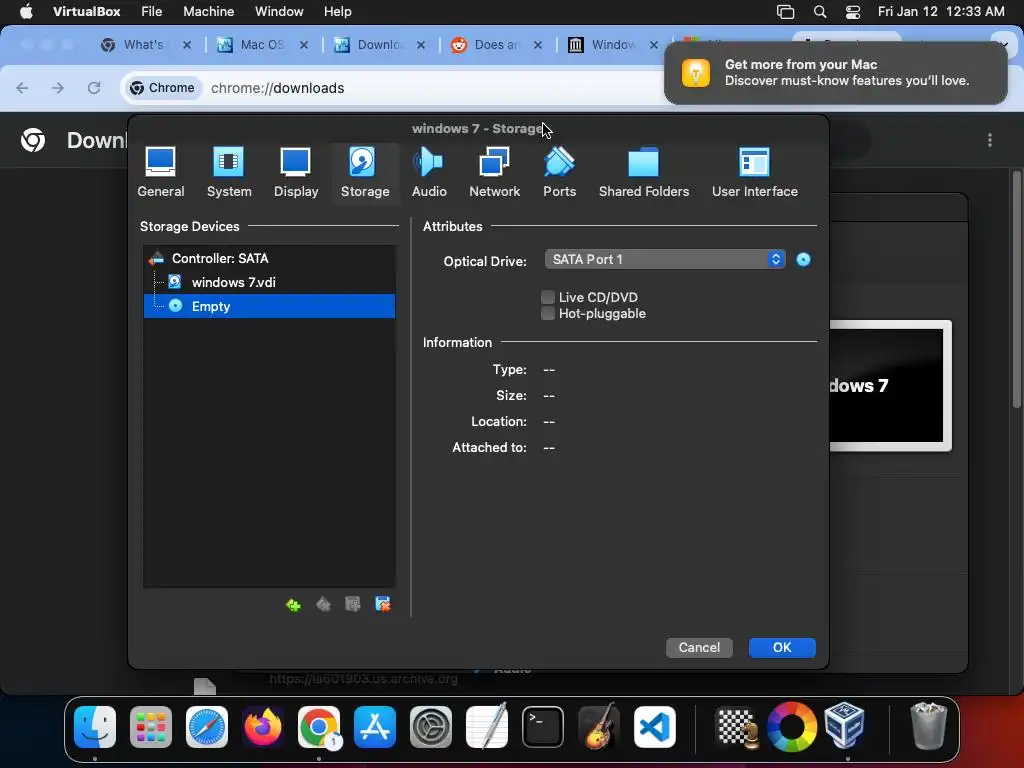Open the General settings section
The height and width of the screenshot is (768, 1024).
161,172
